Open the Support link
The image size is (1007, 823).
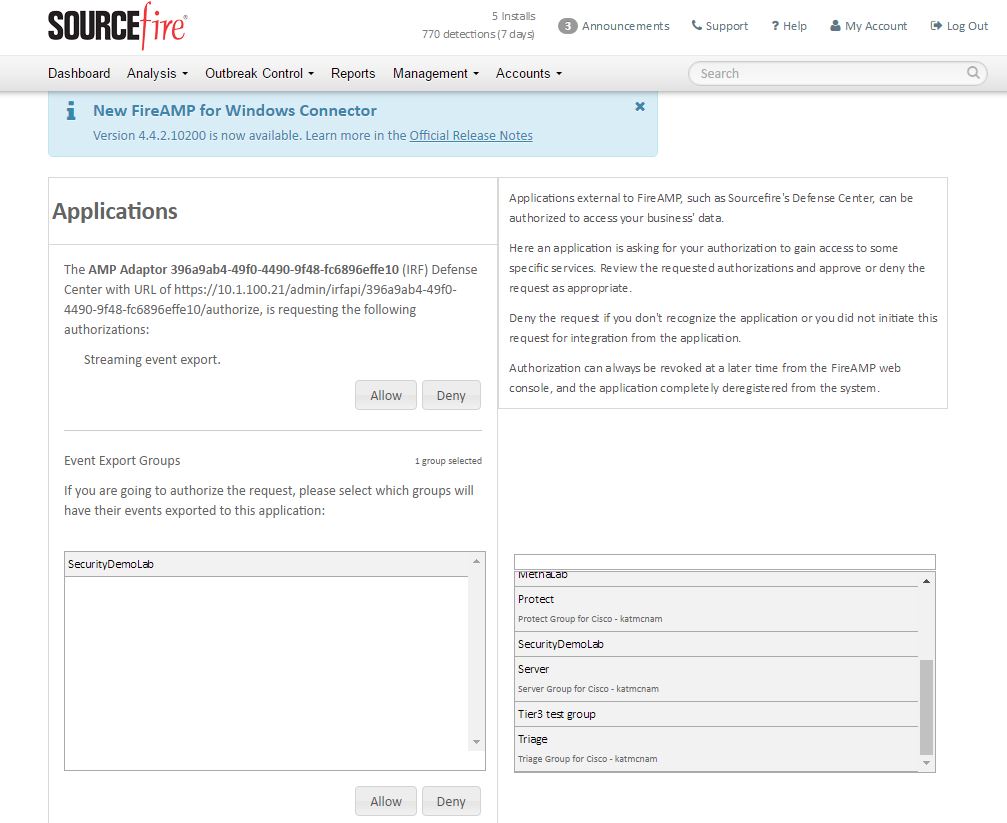(720, 26)
